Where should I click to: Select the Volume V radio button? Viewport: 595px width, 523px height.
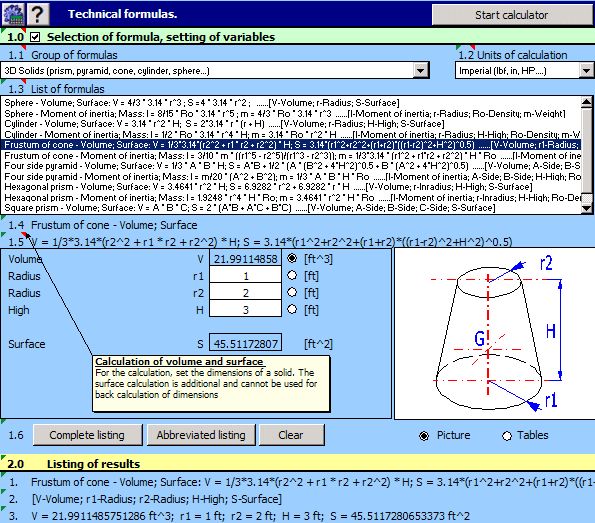point(292,258)
